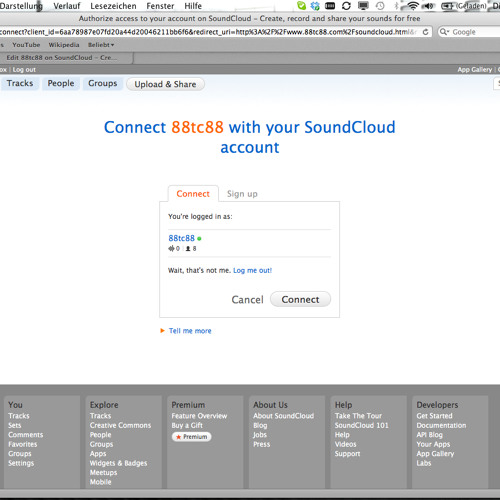Open Labs under Developers
This screenshot has width=500, height=500.
[x=424, y=463]
